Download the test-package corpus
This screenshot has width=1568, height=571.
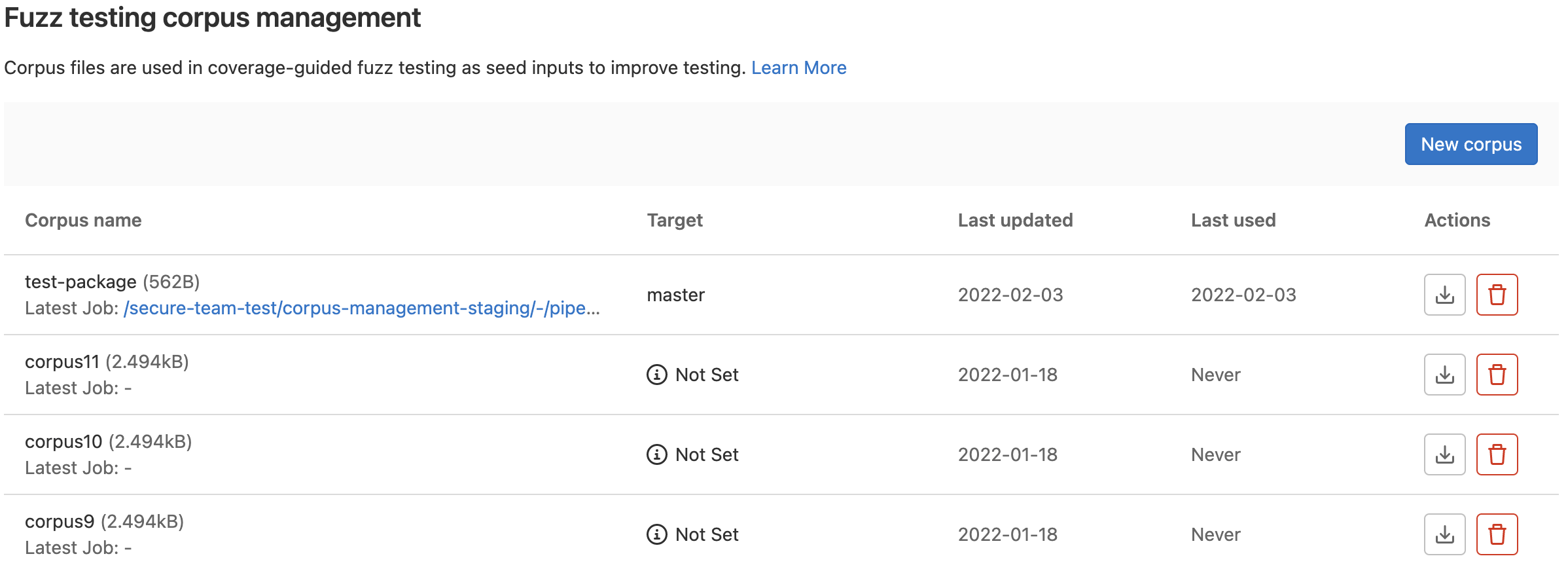(x=1444, y=295)
